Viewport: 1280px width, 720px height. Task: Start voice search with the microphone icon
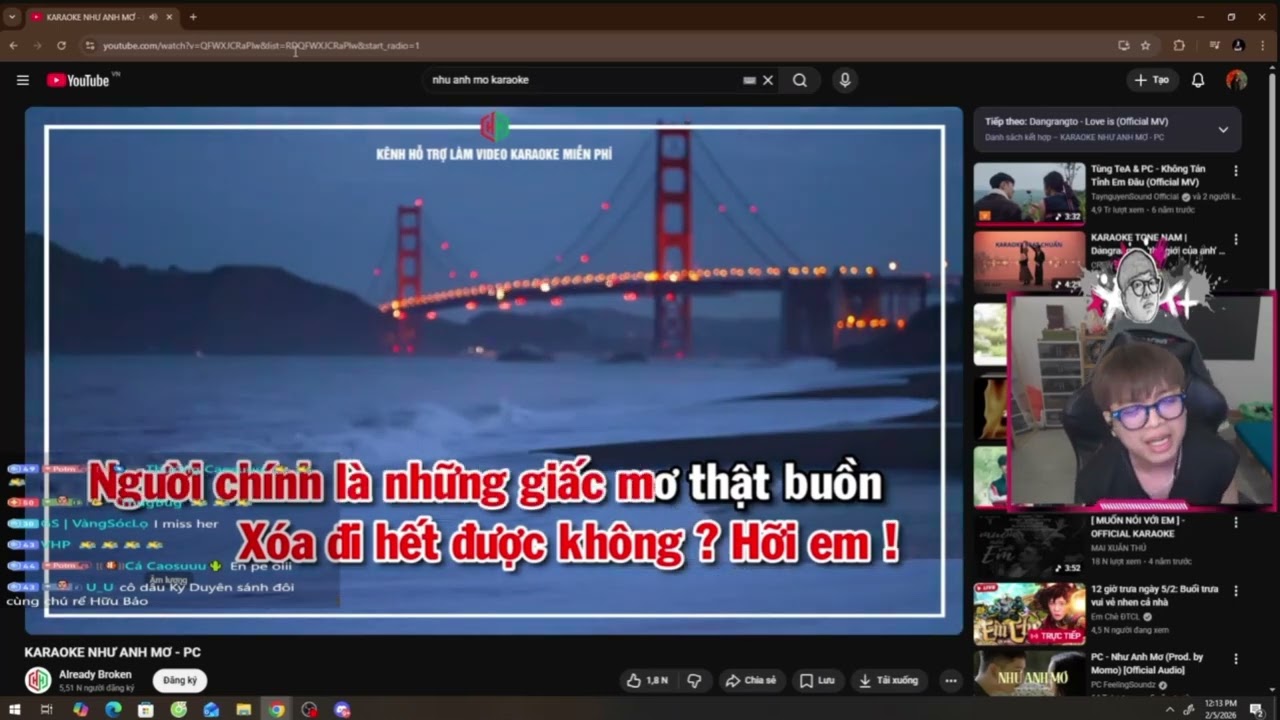845,80
